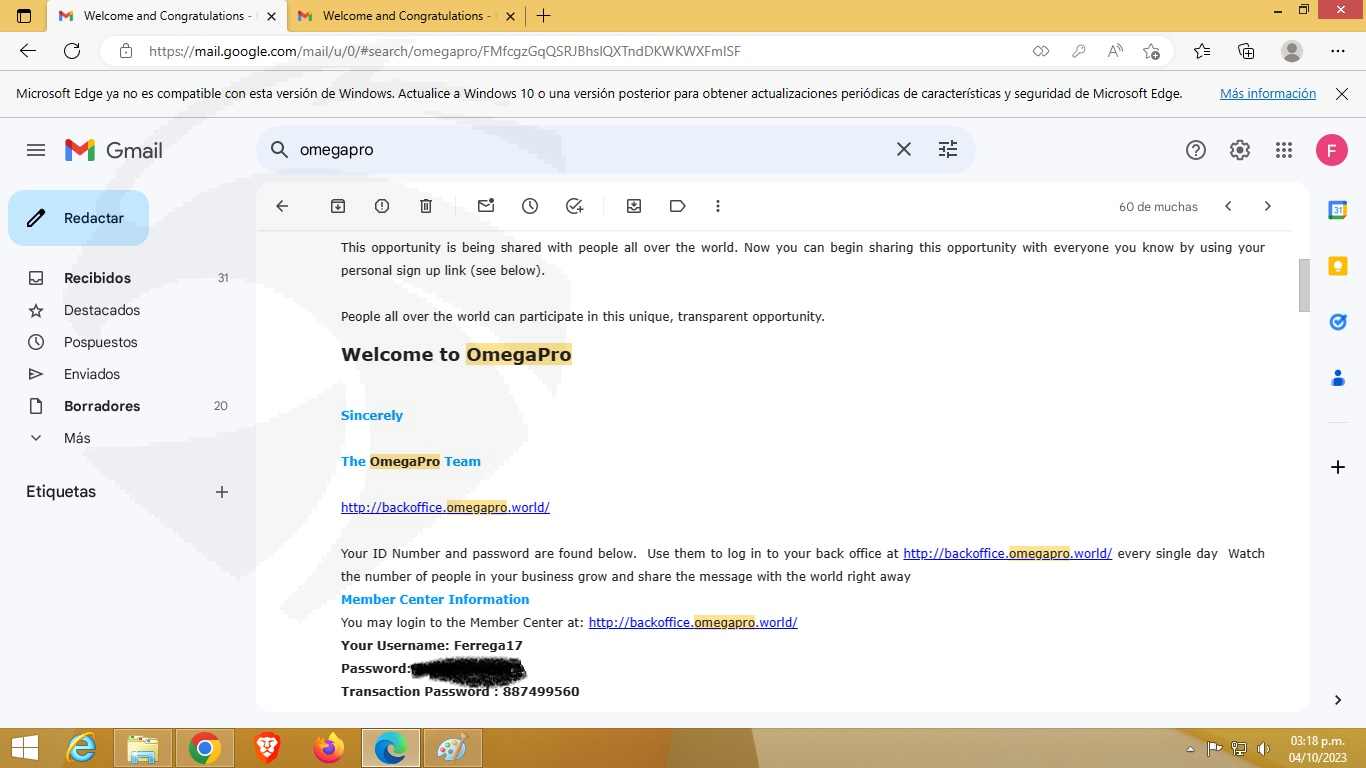The height and width of the screenshot is (768, 1366).
Task: Launch Google Chrome from taskbar
Action: 205,748
